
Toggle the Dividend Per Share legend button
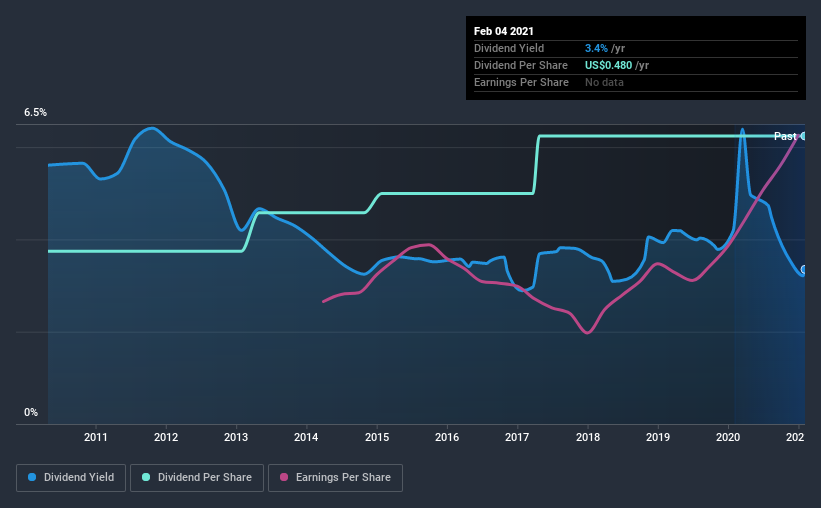click(197, 478)
